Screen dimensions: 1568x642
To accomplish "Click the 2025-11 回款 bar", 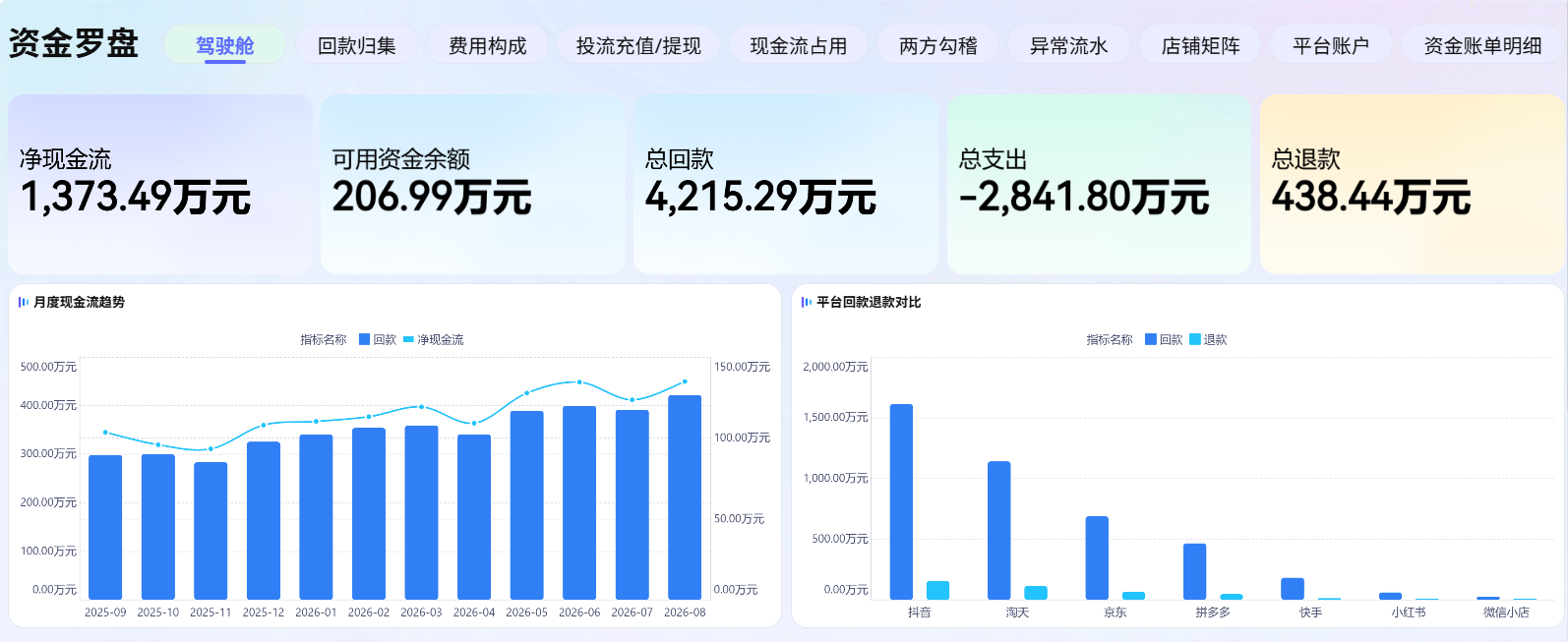I will [x=211, y=531].
